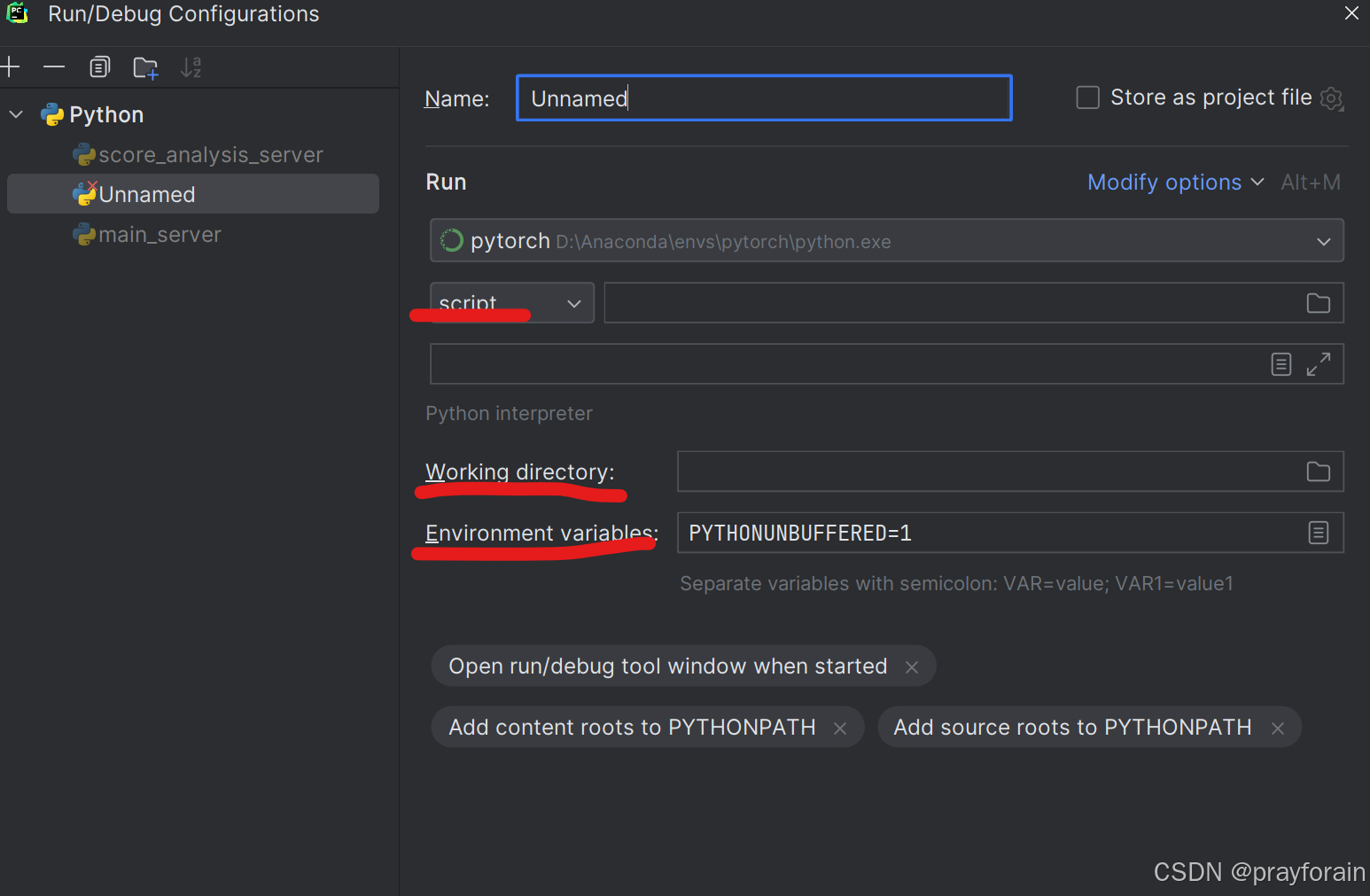Enable the Store as project file checkbox

(x=1087, y=97)
